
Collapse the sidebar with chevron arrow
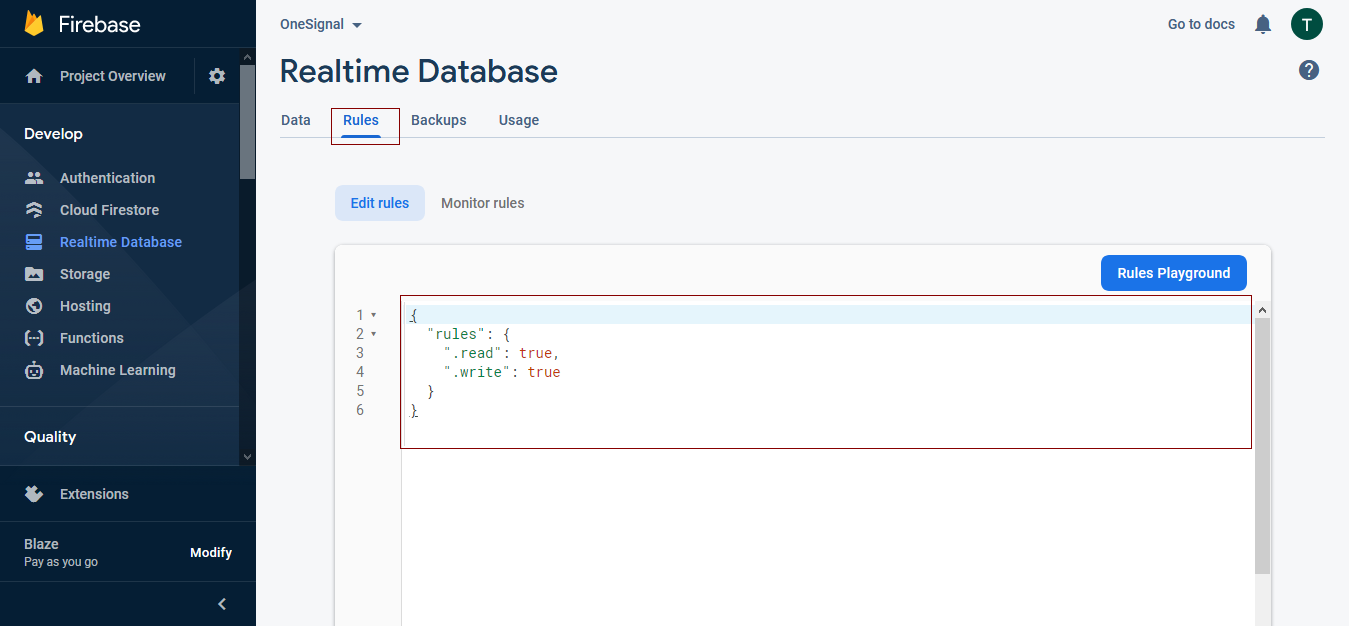(222, 604)
